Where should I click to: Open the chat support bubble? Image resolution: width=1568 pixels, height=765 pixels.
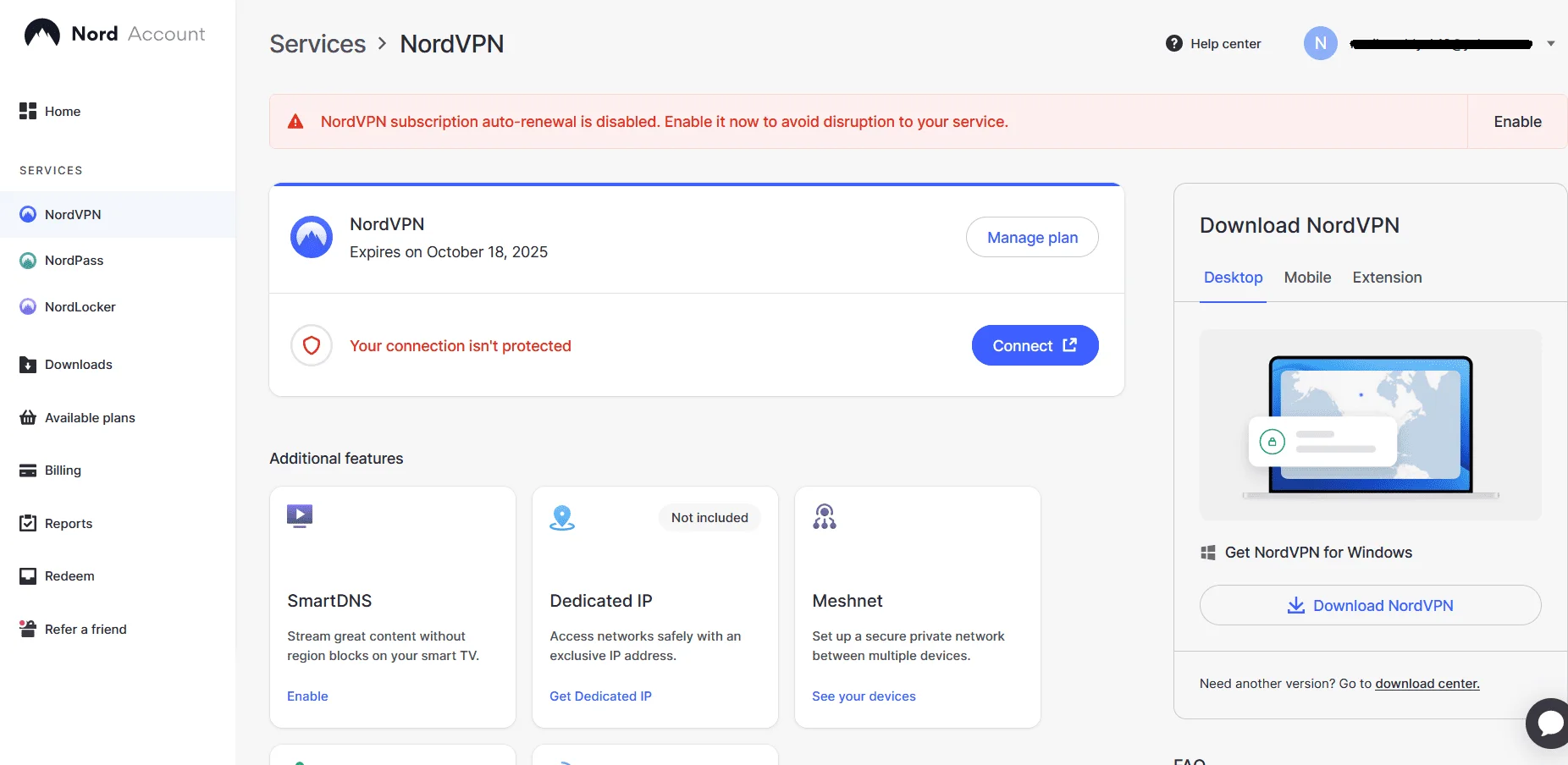click(1549, 723)
